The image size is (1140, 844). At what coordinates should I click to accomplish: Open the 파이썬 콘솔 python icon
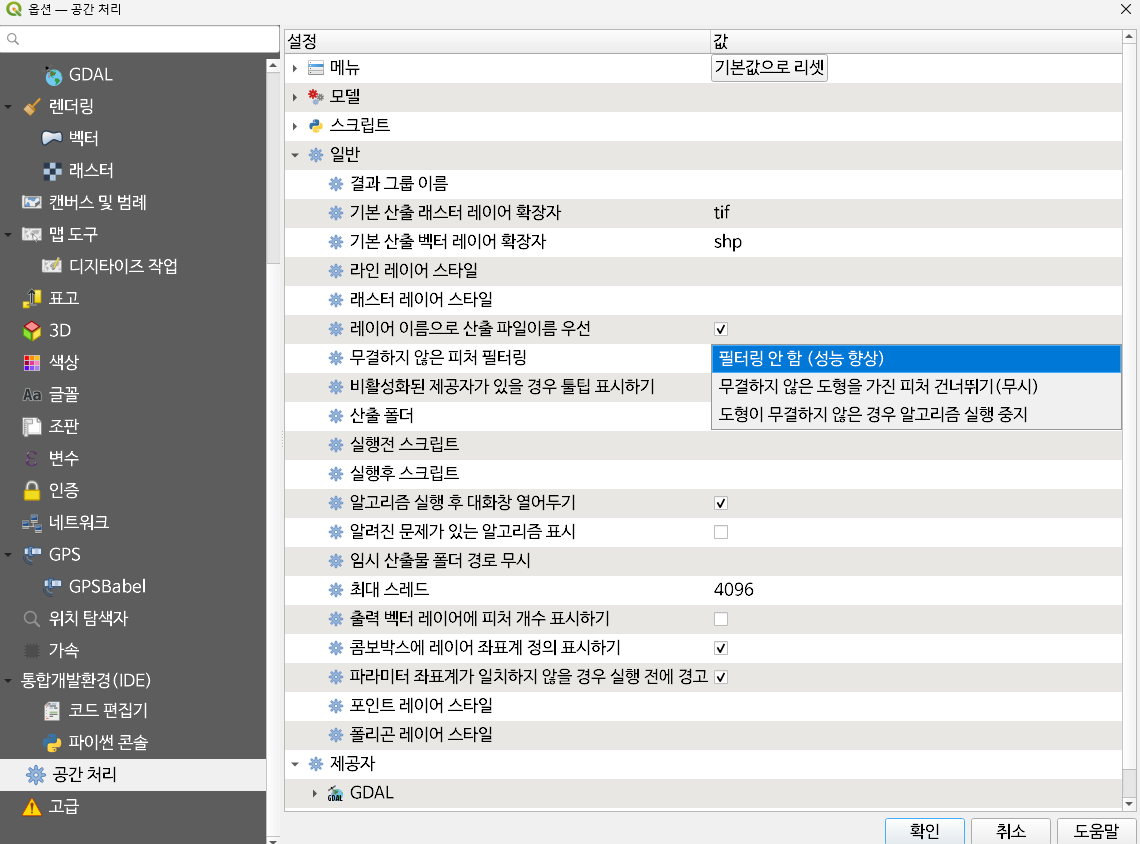click(52, 742)
